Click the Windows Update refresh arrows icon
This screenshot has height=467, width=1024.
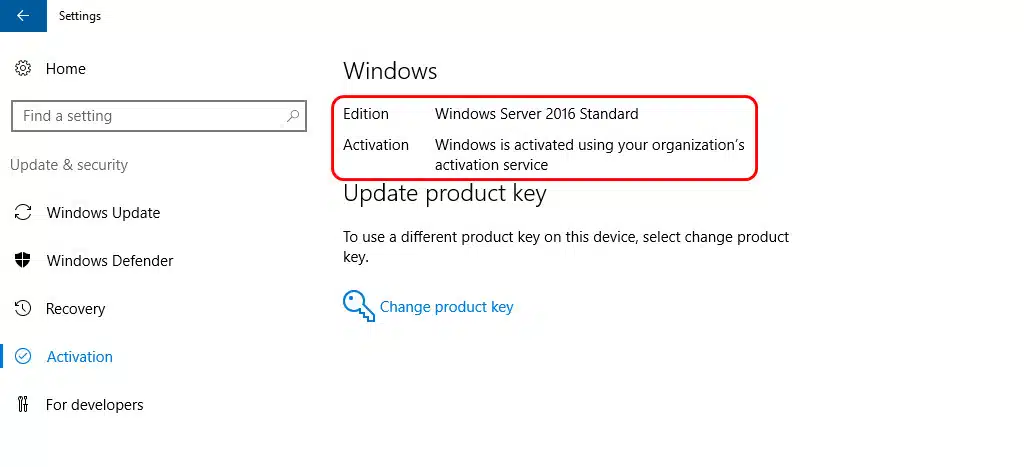[x=23, y=213]
